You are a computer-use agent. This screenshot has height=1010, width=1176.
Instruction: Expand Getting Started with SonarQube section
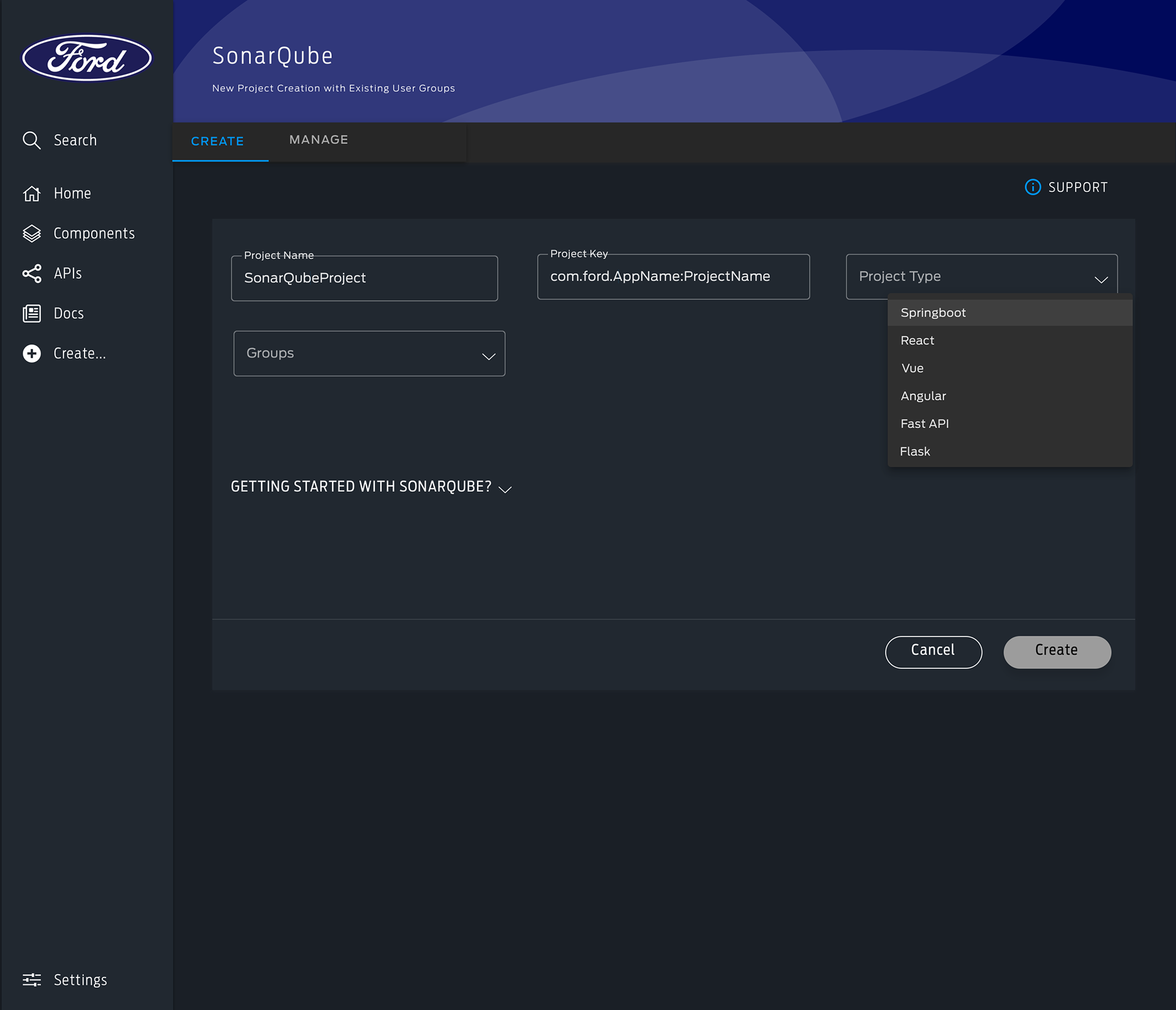pos(371,487)
